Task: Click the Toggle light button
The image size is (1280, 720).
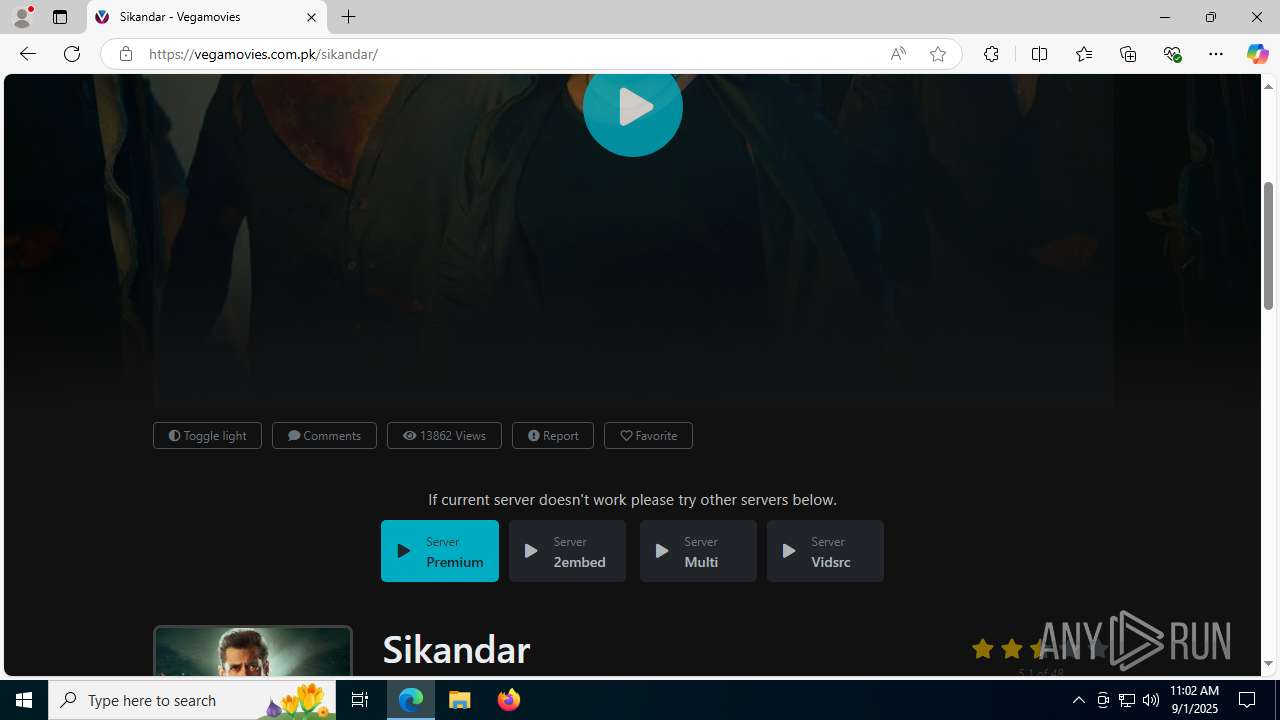Action: click(207, 435)
